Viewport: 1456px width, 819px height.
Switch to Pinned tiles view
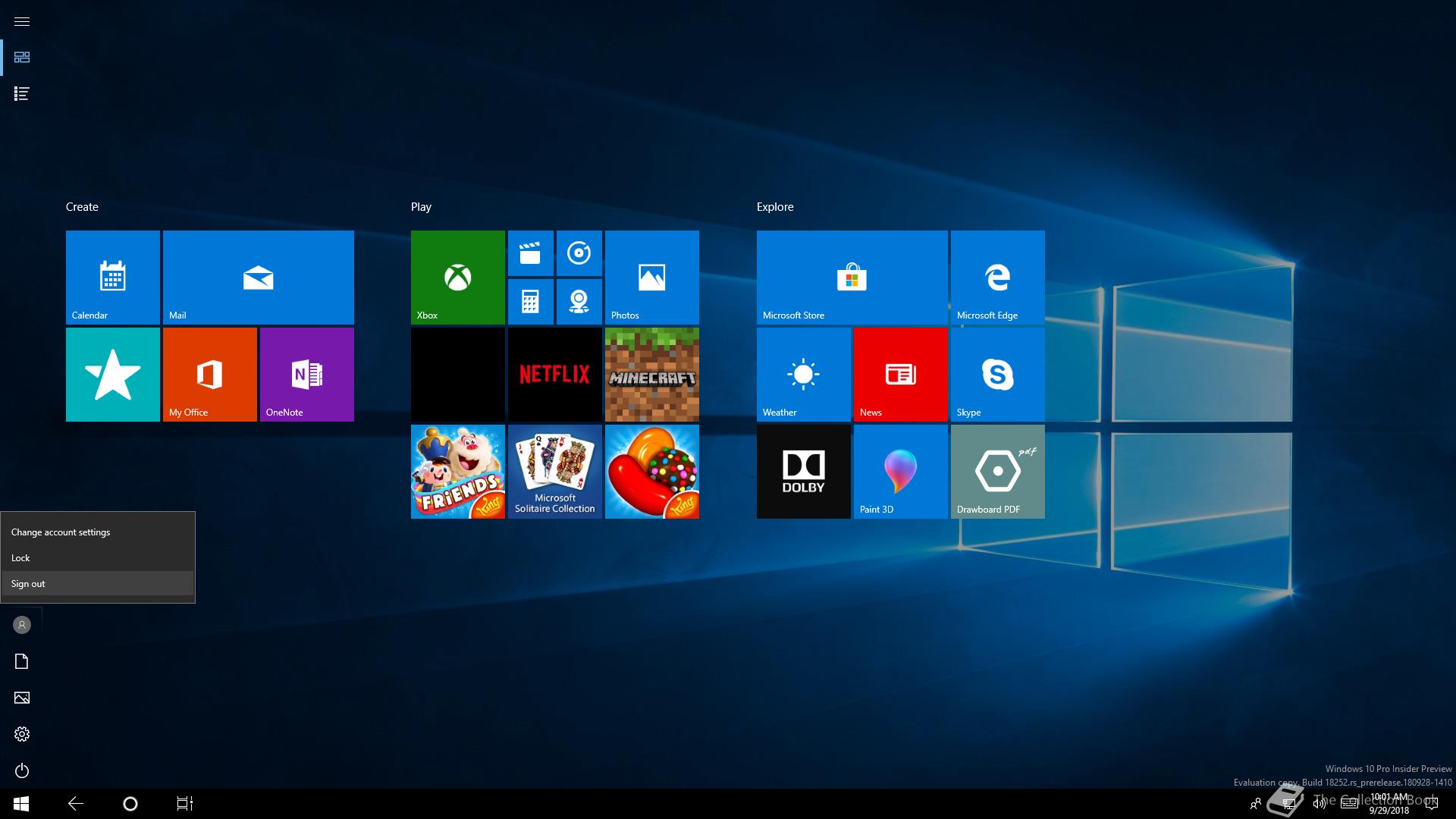(x=22, y=58)
